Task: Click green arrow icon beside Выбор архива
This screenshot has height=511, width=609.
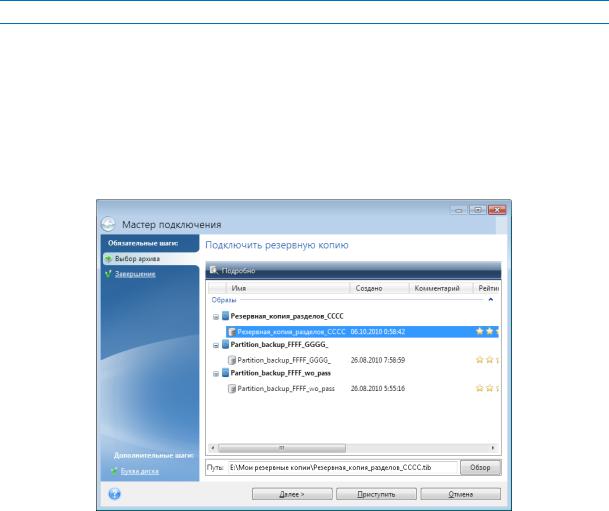Action: (x=109, y=259)
